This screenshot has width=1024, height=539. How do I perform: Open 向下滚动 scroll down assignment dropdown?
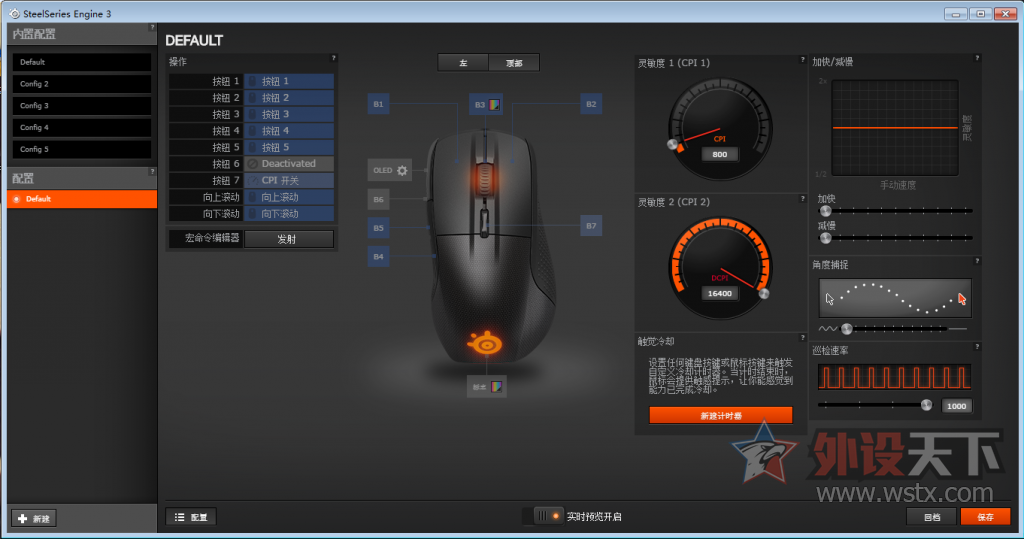point(289,214)
